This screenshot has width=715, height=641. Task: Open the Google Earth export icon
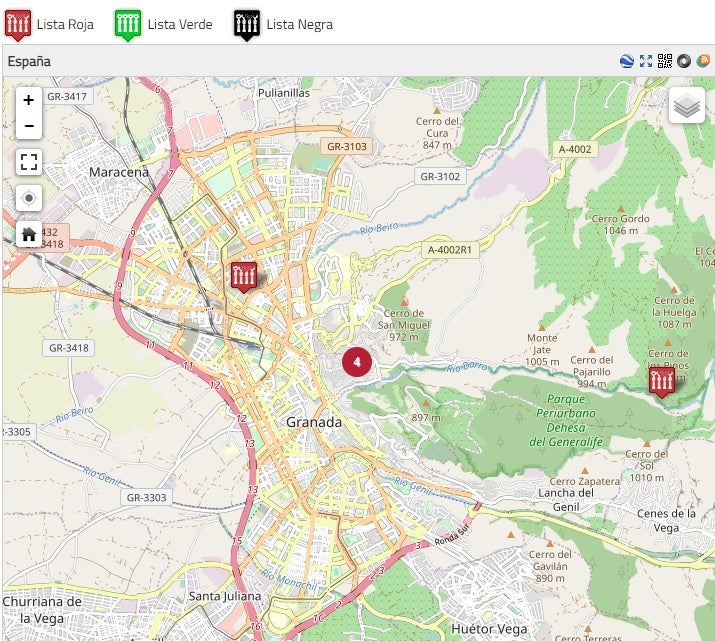point(627,61)
